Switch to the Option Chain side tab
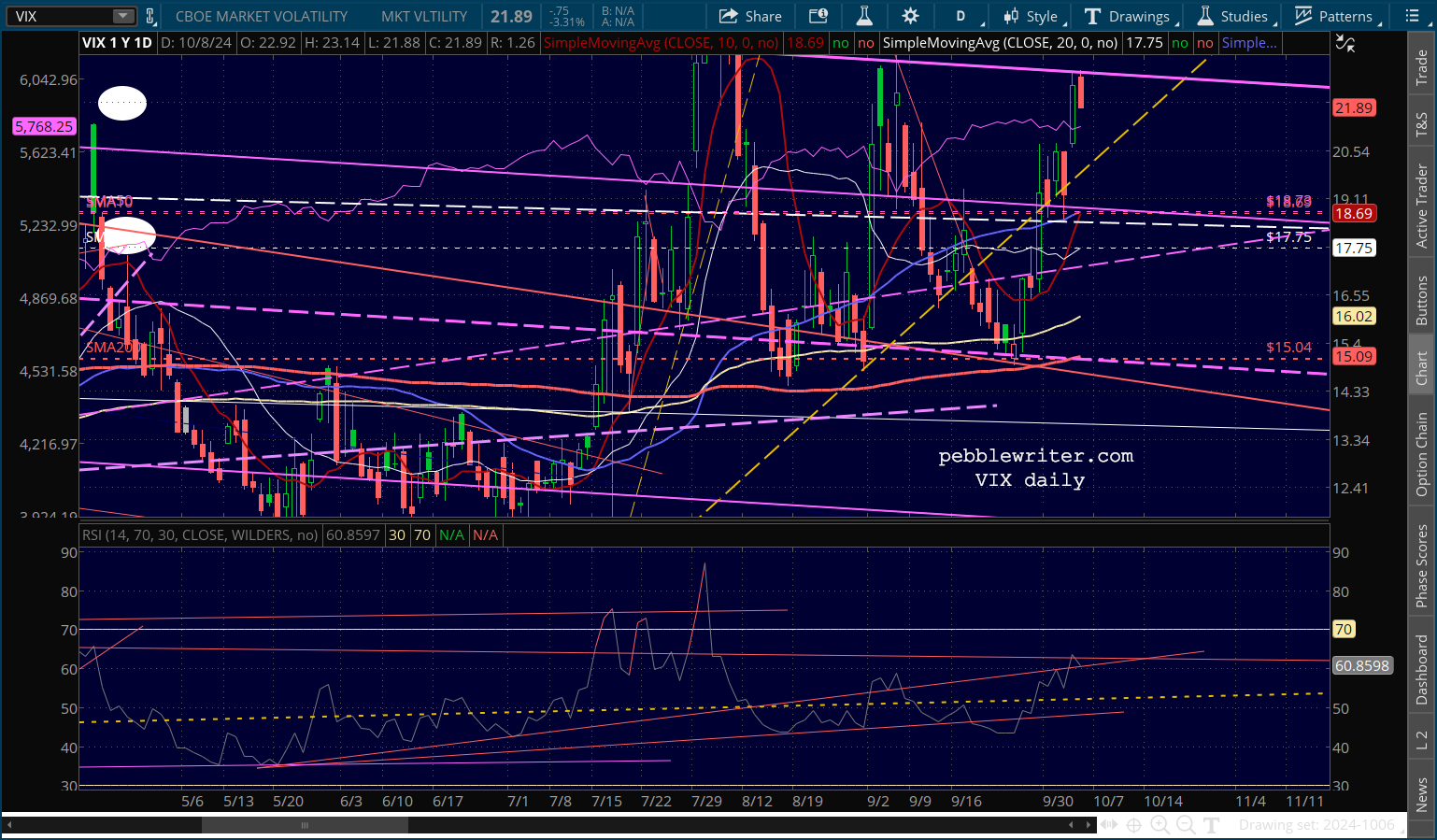The height and width of the screenshot is (840, 1437). [x=1421, y=454]
